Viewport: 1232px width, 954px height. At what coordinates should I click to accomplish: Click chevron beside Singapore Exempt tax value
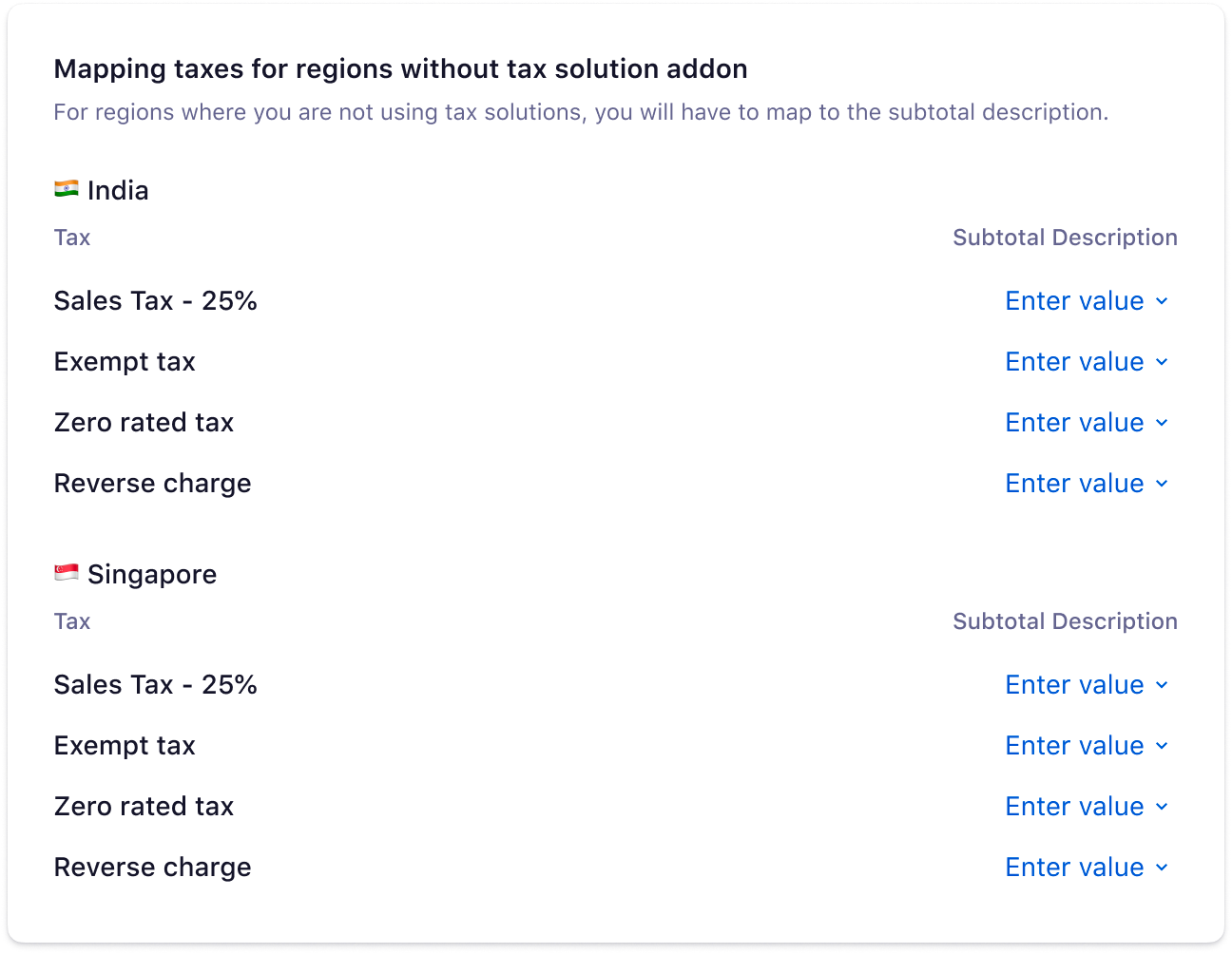(1162, 747)
